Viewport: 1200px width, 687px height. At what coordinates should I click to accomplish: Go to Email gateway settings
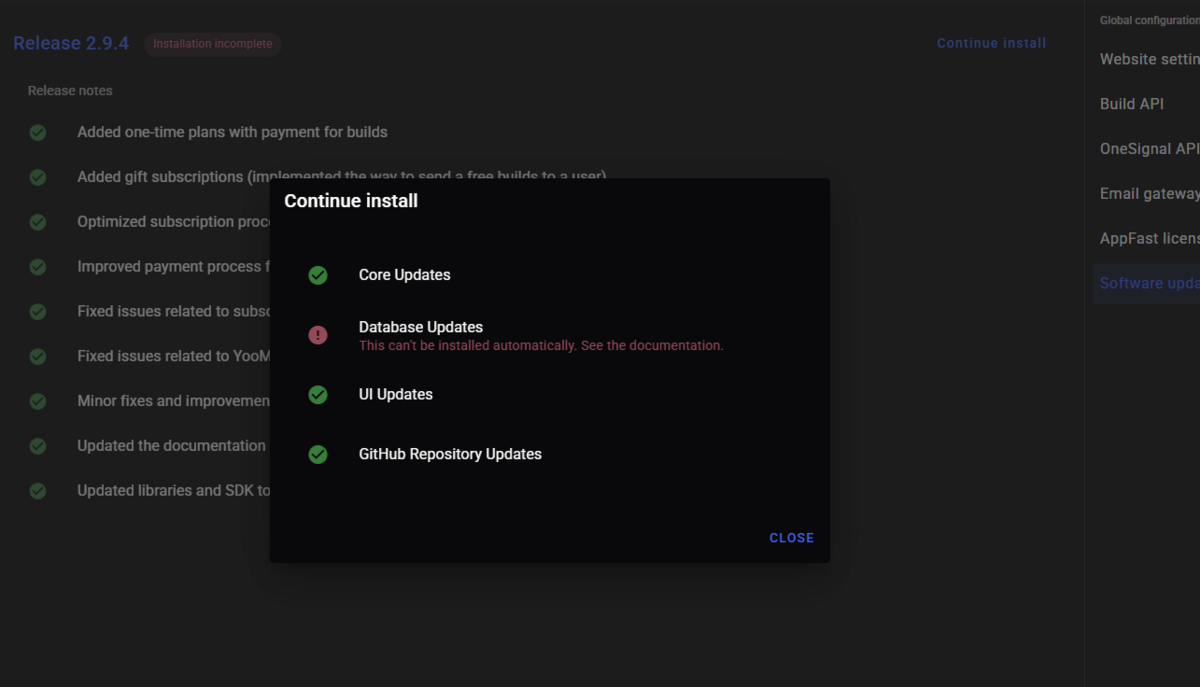(1148, 194)
